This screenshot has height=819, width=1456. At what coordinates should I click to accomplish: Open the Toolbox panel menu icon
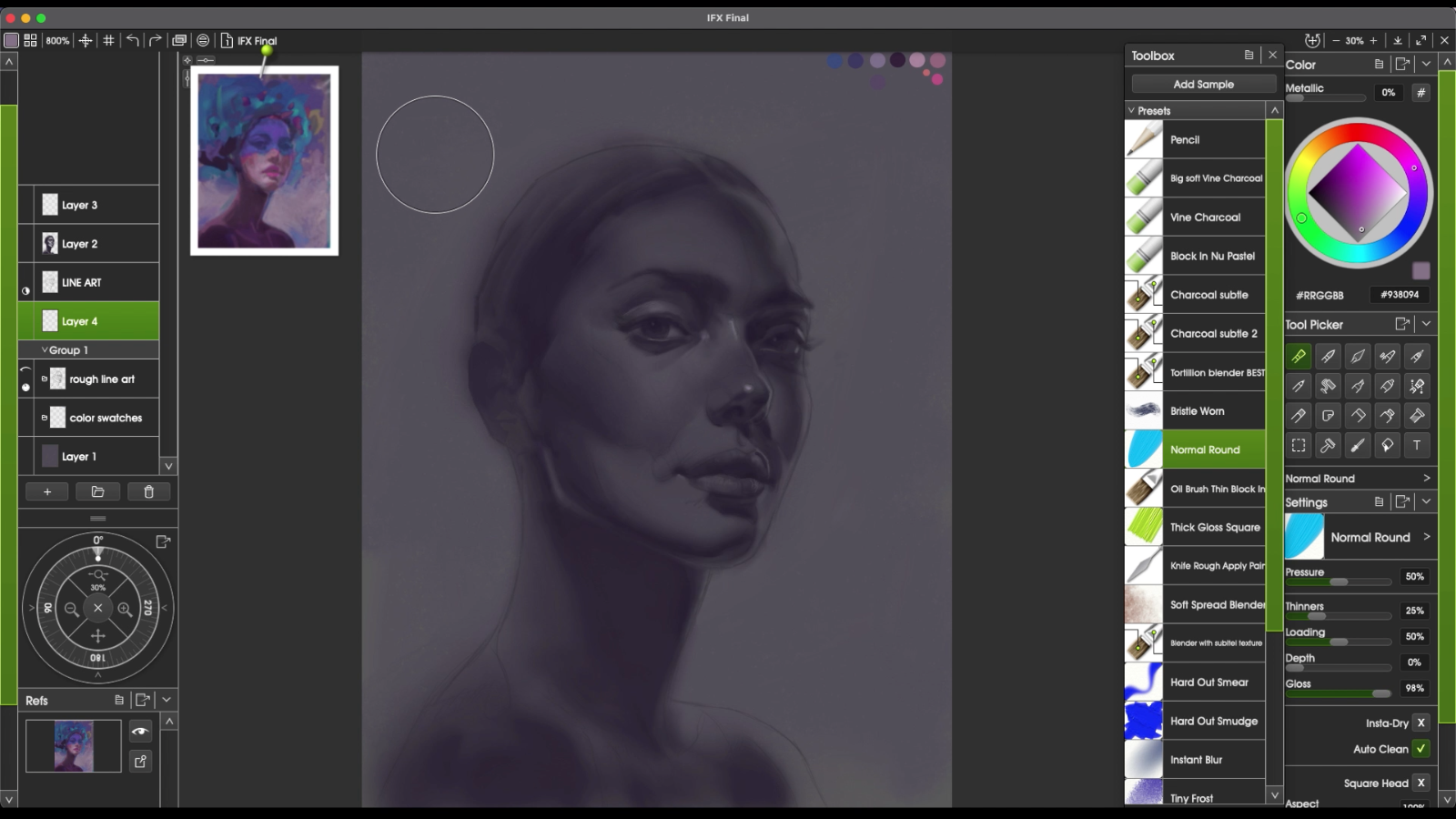point(1249,56)
